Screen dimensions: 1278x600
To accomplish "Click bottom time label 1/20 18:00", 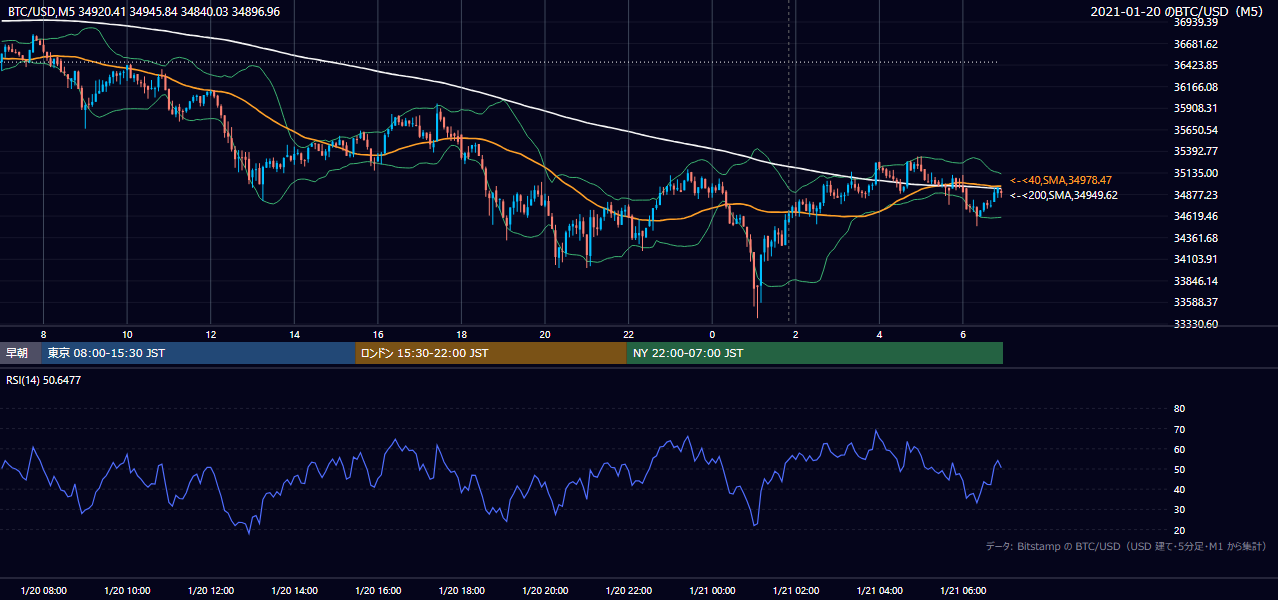I will [461, 591].
